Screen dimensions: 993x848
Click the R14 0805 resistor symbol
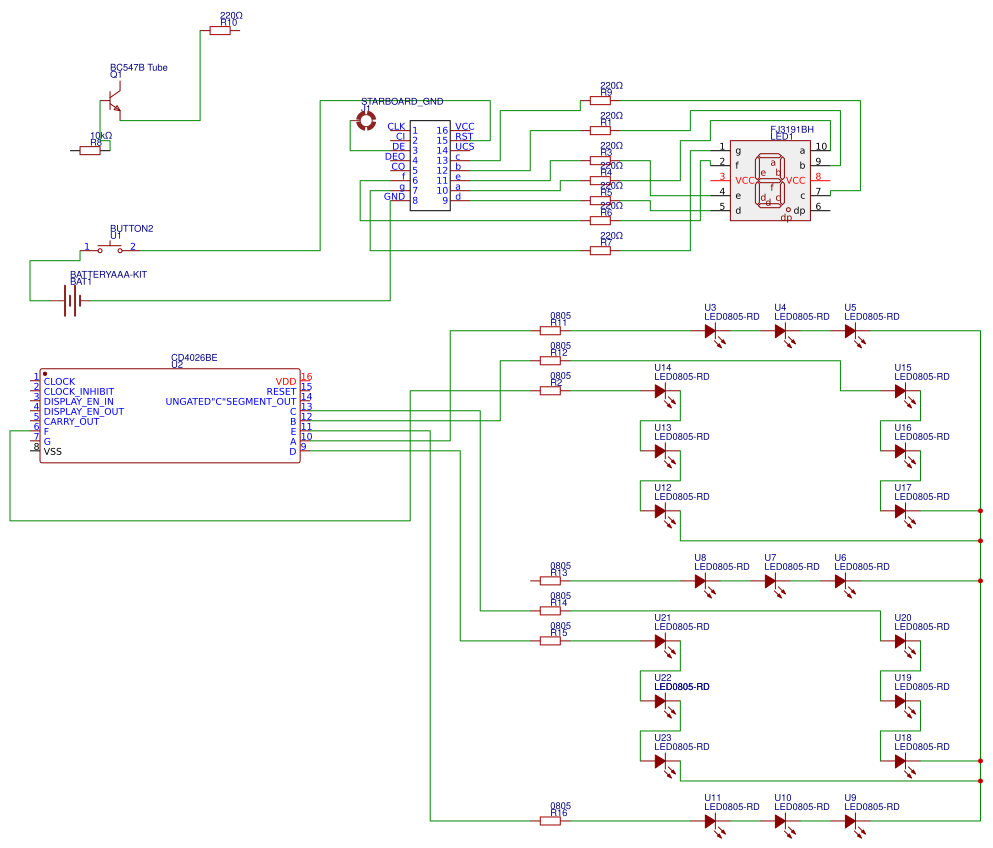[550, 611]
